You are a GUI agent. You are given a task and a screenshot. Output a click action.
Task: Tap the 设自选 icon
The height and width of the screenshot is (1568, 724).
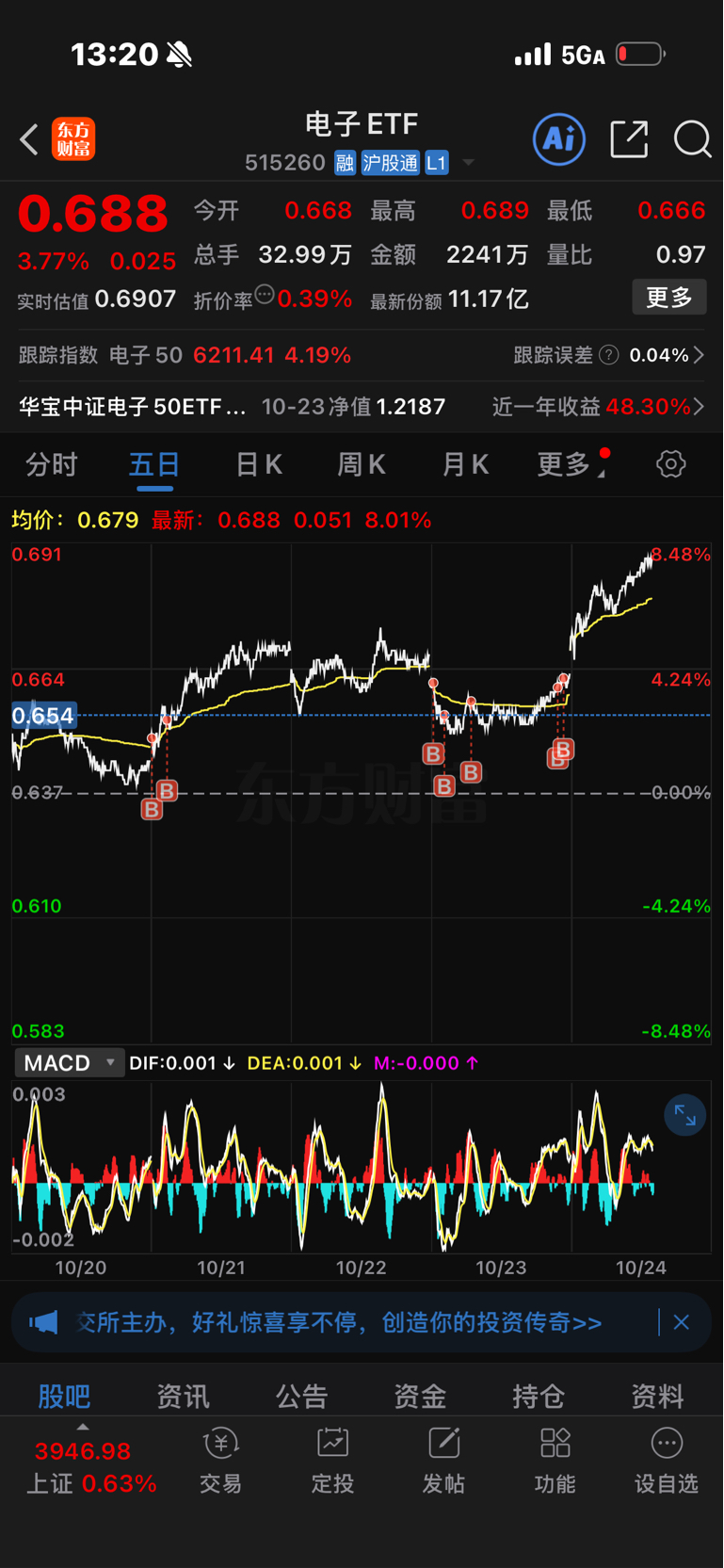667,1461
